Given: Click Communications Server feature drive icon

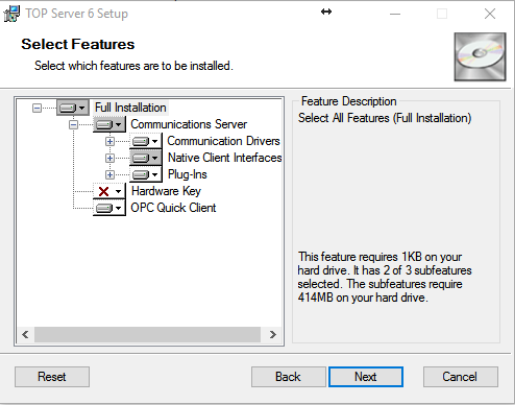Looking at the screenshot, I should (x=109, y=124).
